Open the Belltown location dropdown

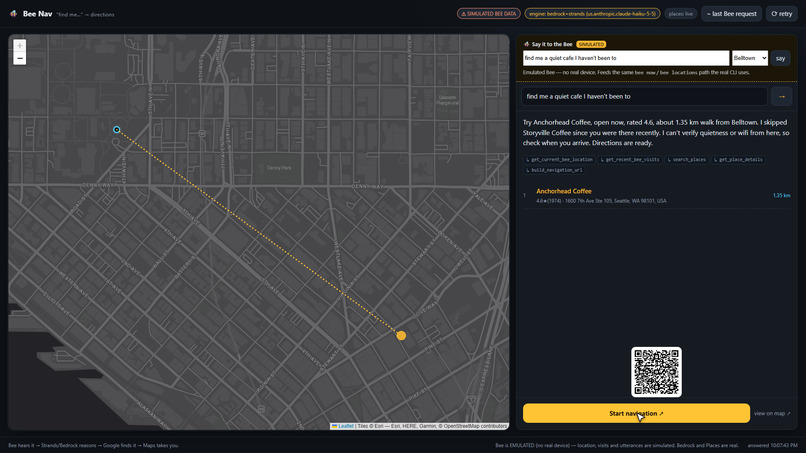750,58
